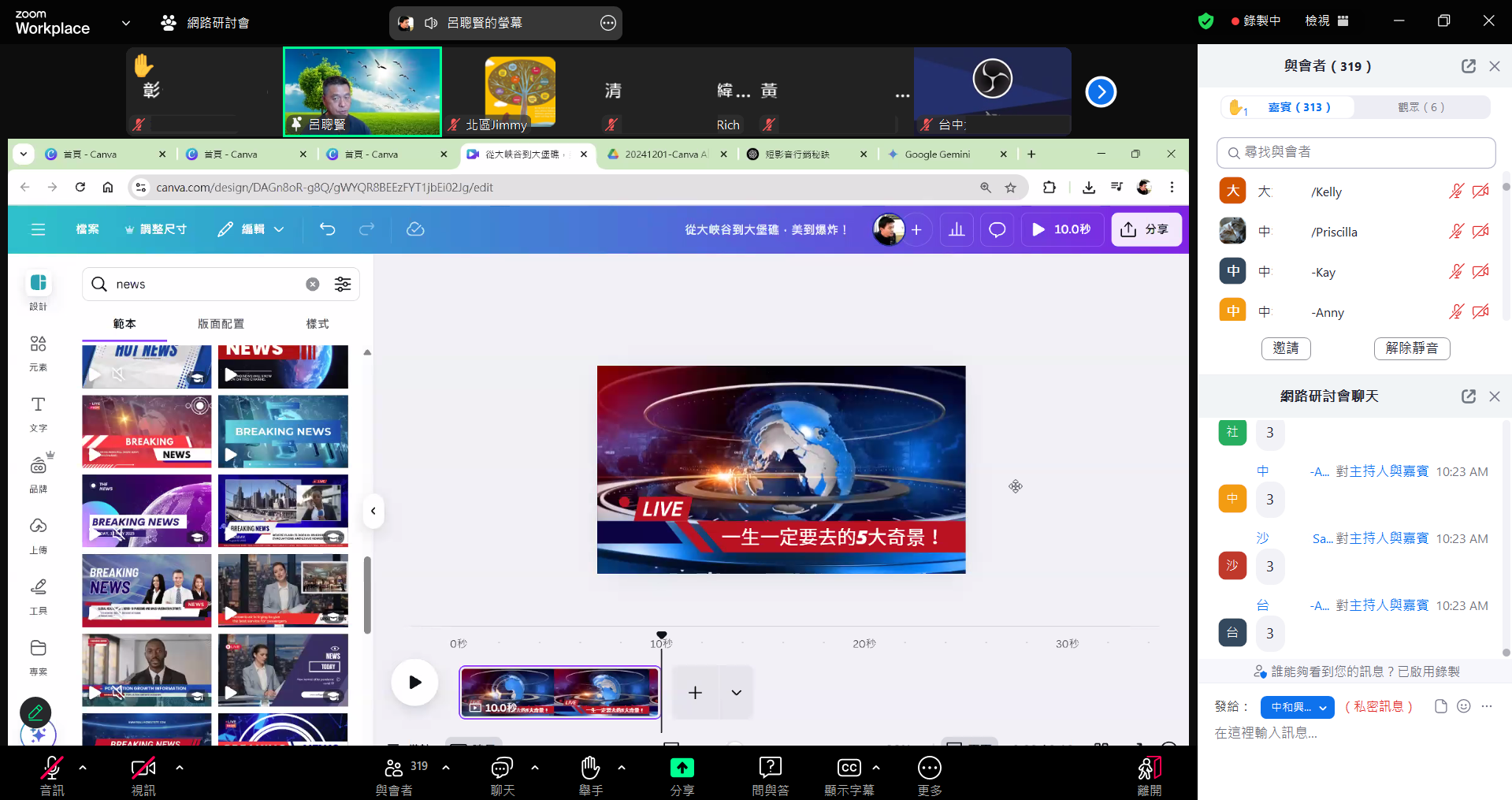Click the cloud save status icon
Image resolution: width=1512 pixels, height=800 pixels.
pos(415,229)
